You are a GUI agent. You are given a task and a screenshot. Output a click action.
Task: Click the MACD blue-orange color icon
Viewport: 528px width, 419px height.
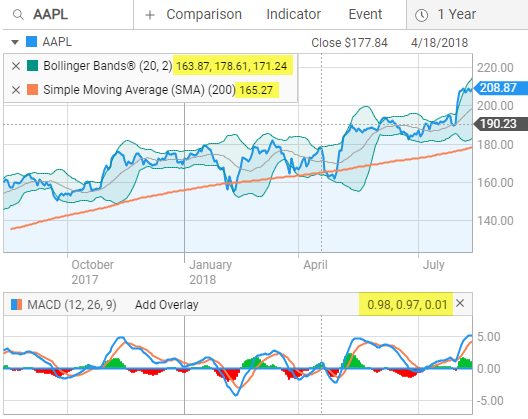(16, 304)
